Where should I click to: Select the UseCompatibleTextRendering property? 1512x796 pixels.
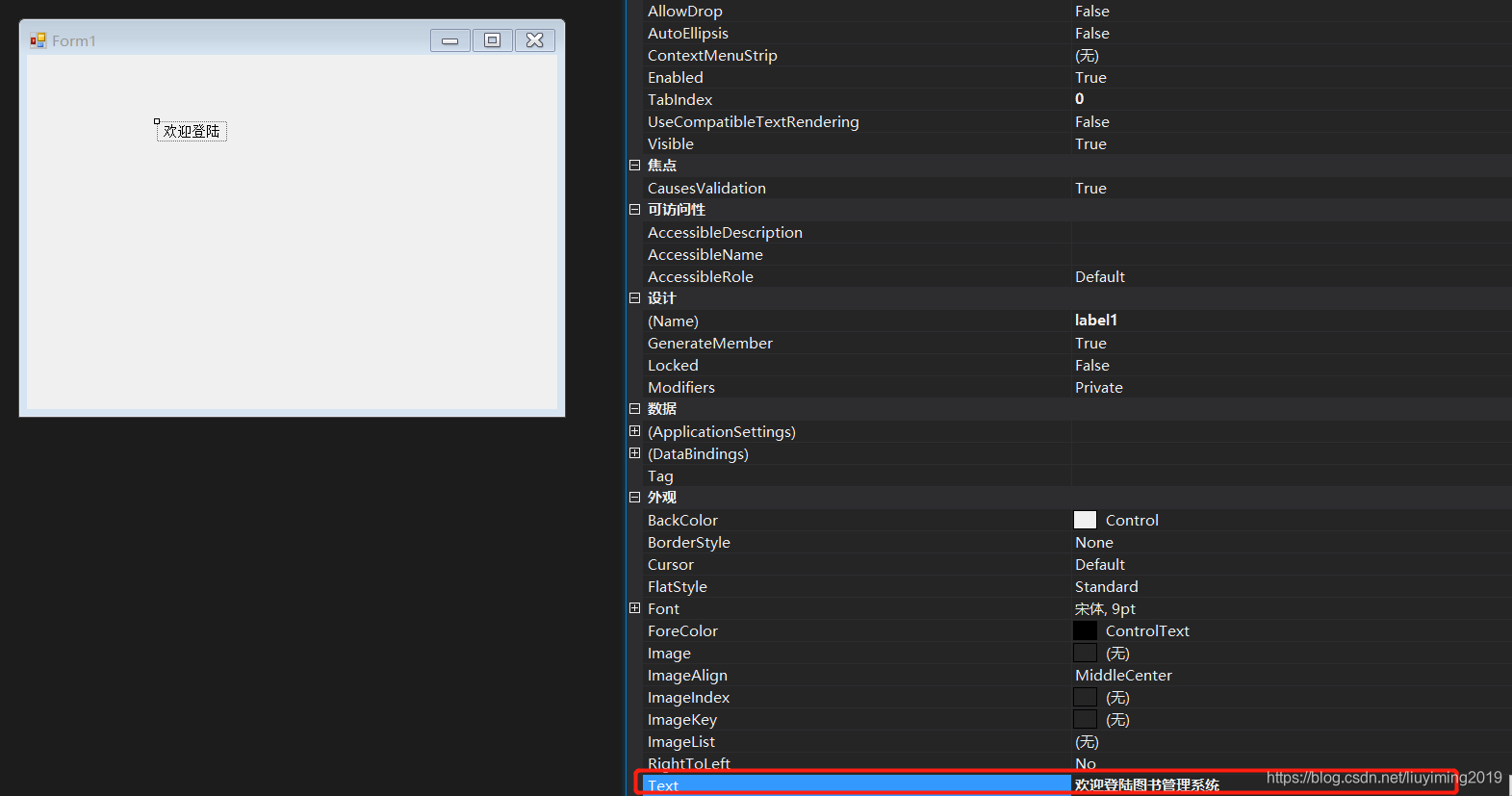point(754,121)
